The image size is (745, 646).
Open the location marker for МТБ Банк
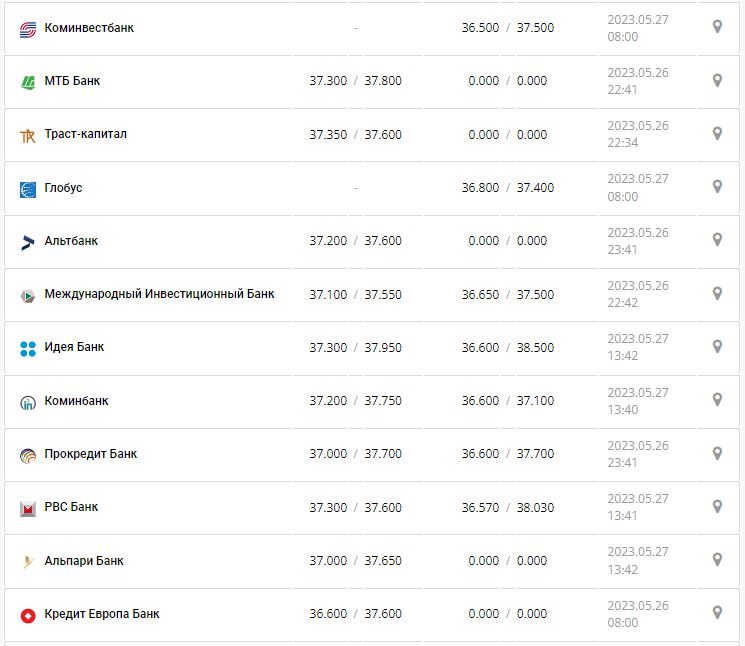[717, 80]
